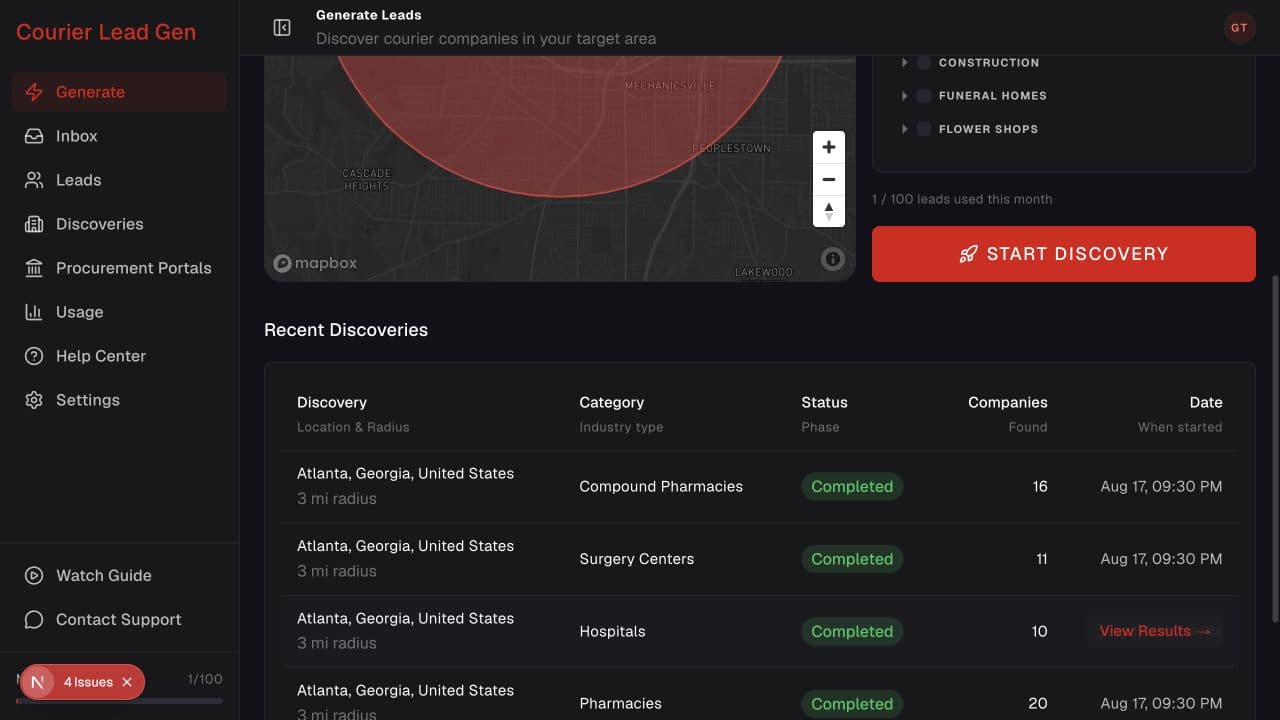Click the Contact Support chat bubble icon
This screenshot has width=1280, height=720.
34,620
